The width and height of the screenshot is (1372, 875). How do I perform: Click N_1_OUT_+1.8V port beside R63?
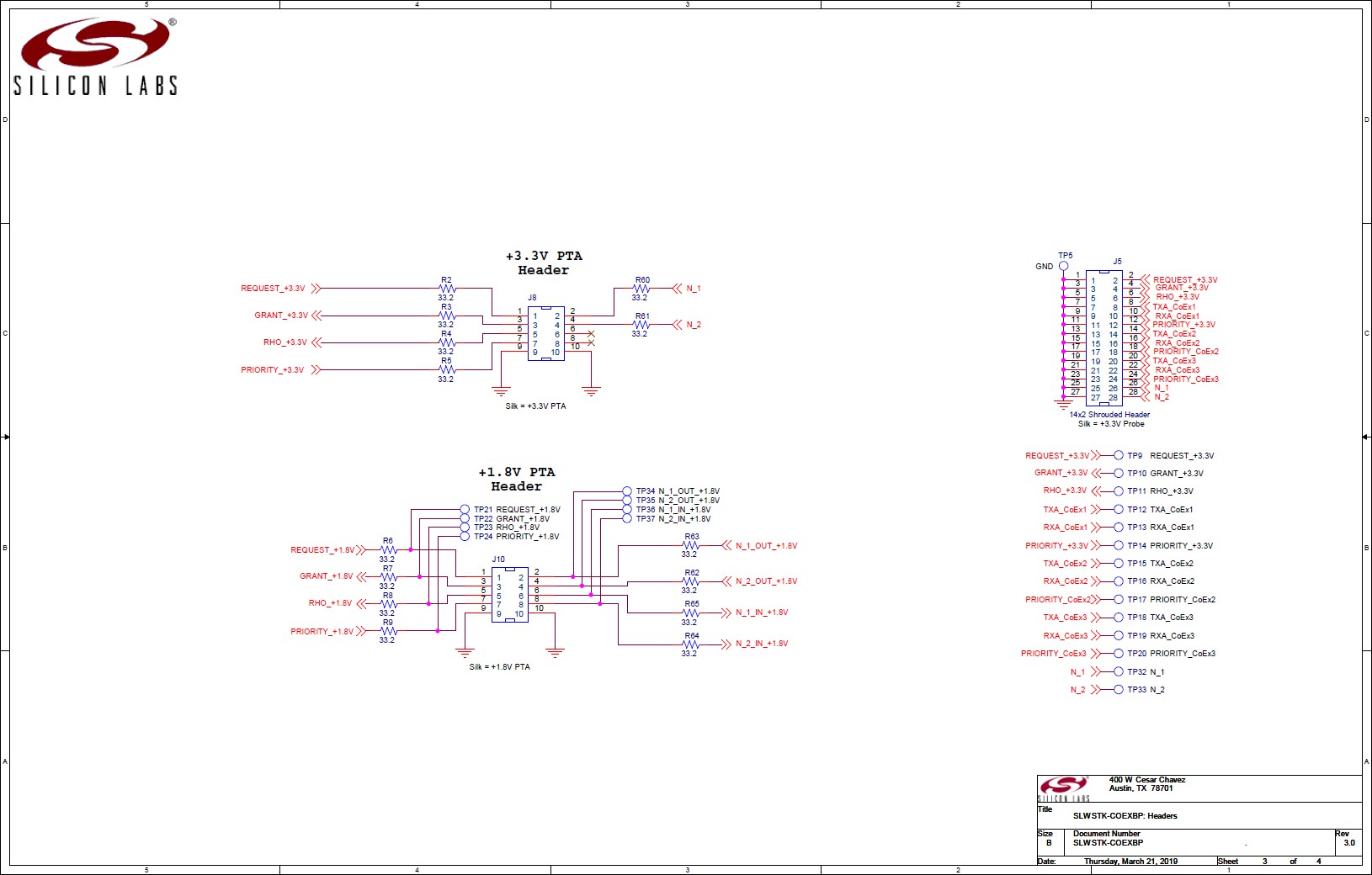click(760, 546)
